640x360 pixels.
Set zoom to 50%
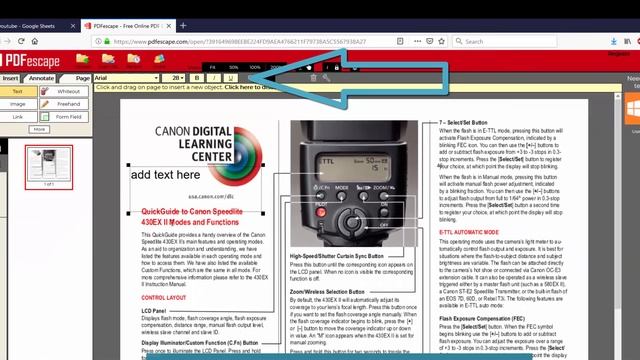233,67
